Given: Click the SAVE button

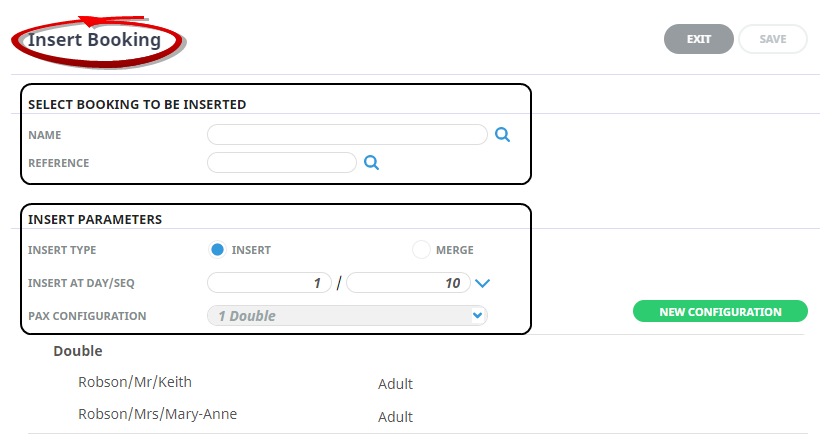Looking at the screenshot, I should coord(772,39).
